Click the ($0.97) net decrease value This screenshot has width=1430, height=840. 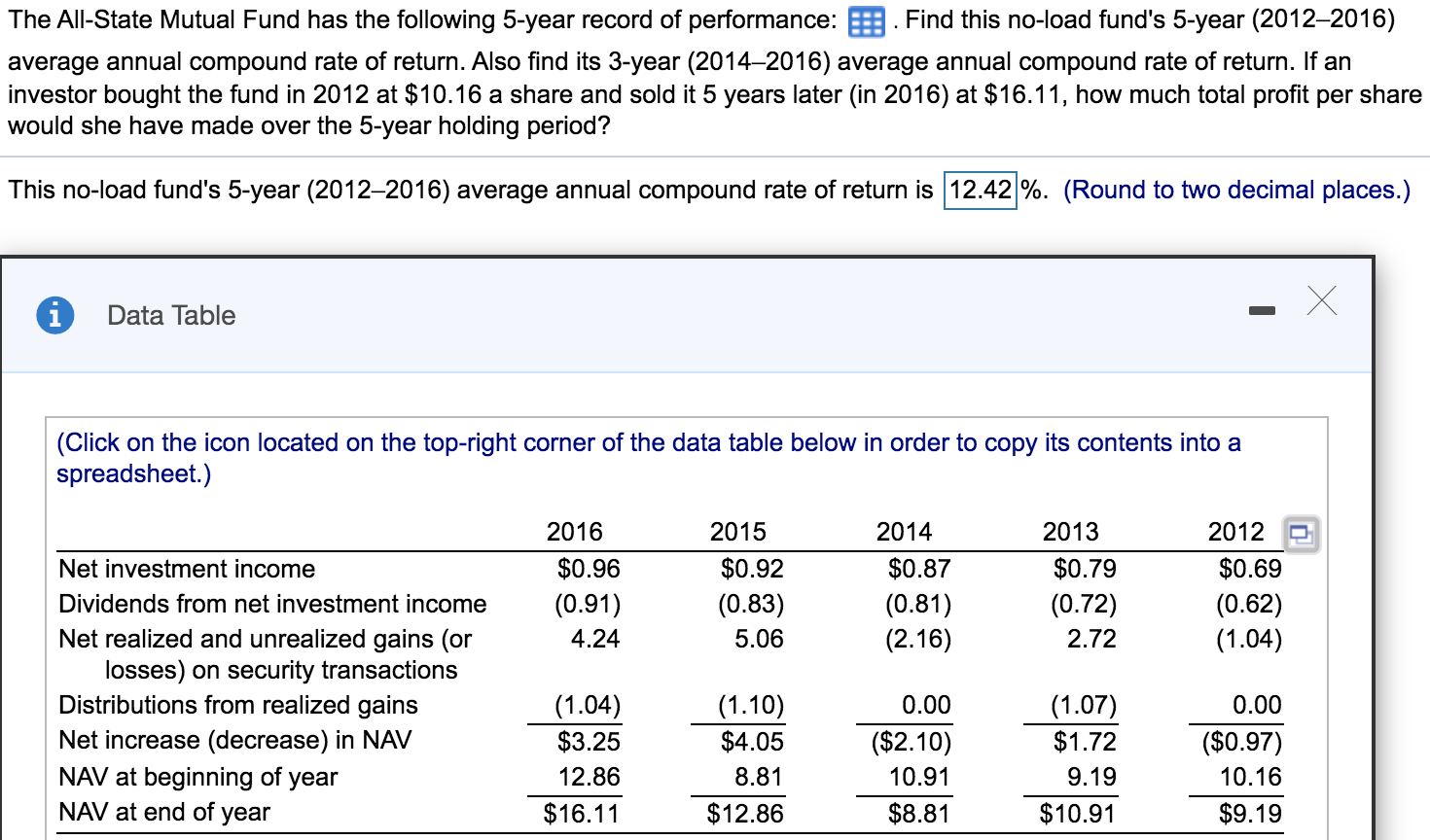tap(1242, 742)
